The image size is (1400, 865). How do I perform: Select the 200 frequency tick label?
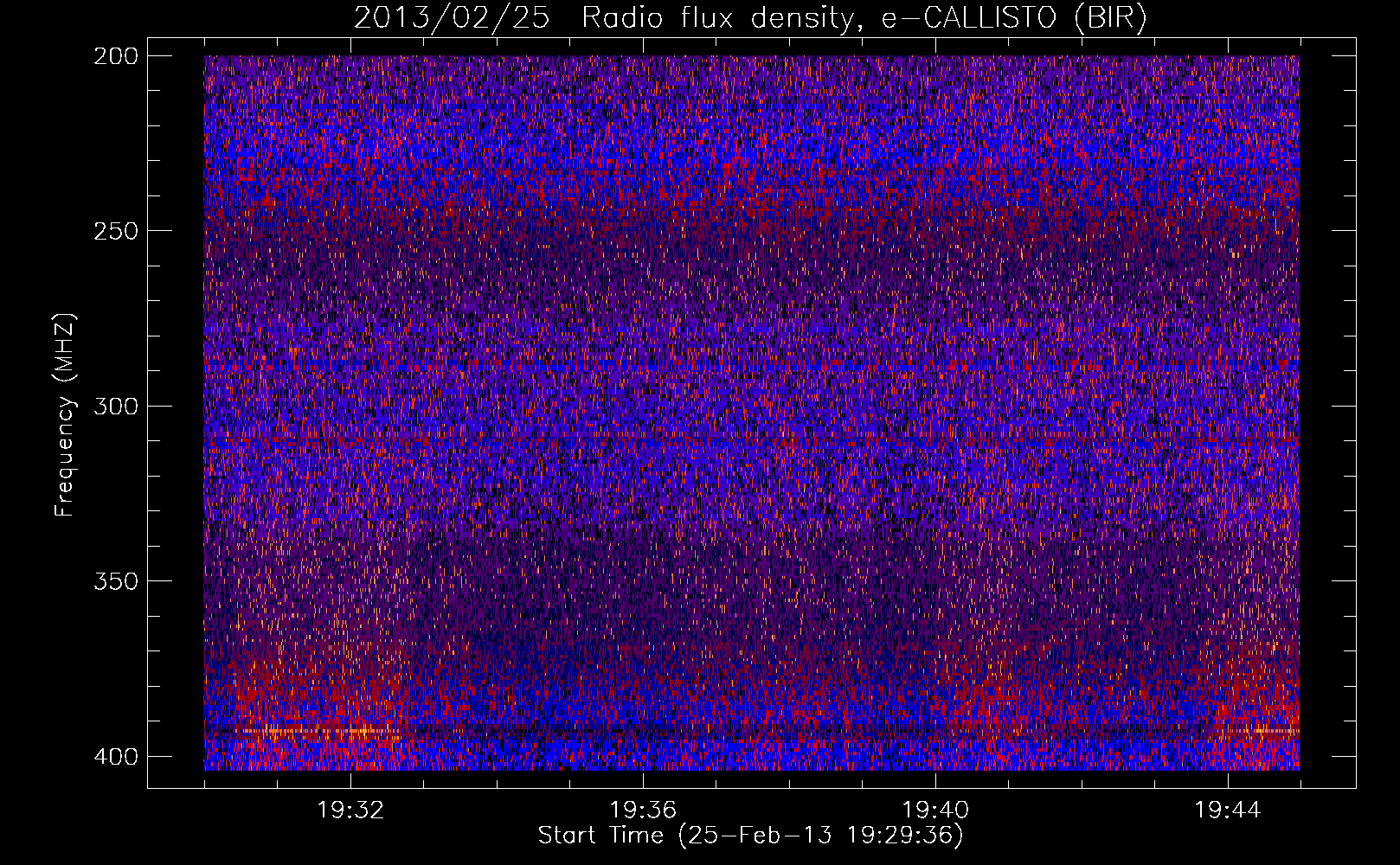point(115,56)
